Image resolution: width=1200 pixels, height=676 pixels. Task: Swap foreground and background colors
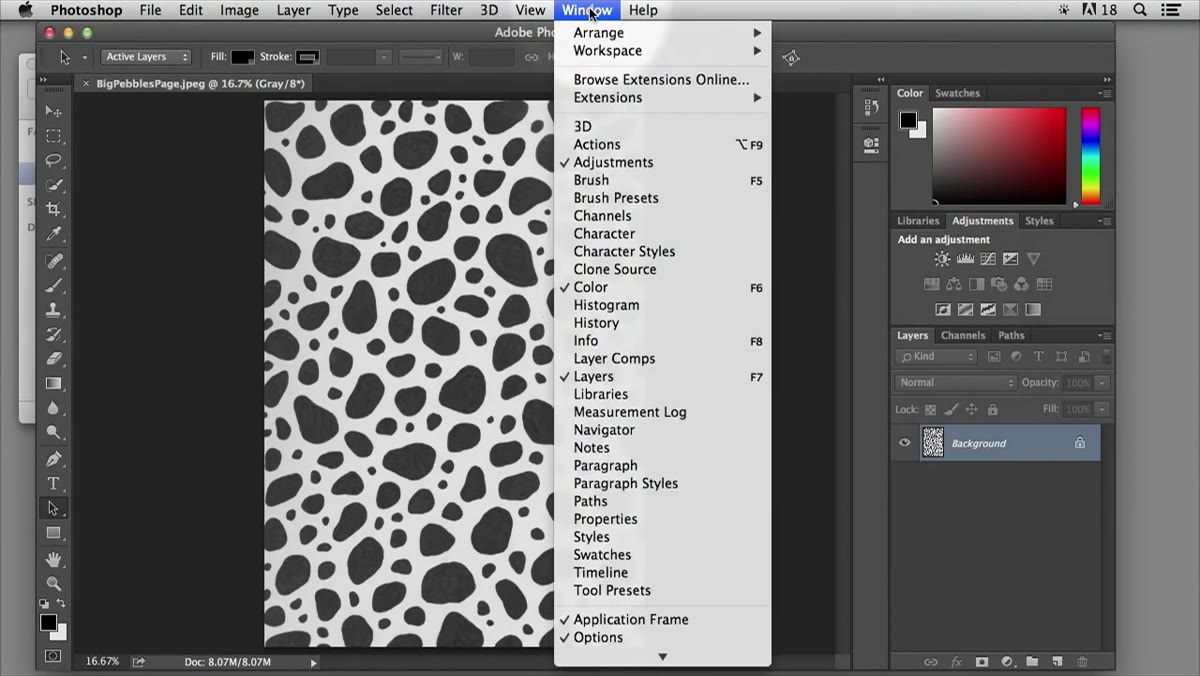61,604
